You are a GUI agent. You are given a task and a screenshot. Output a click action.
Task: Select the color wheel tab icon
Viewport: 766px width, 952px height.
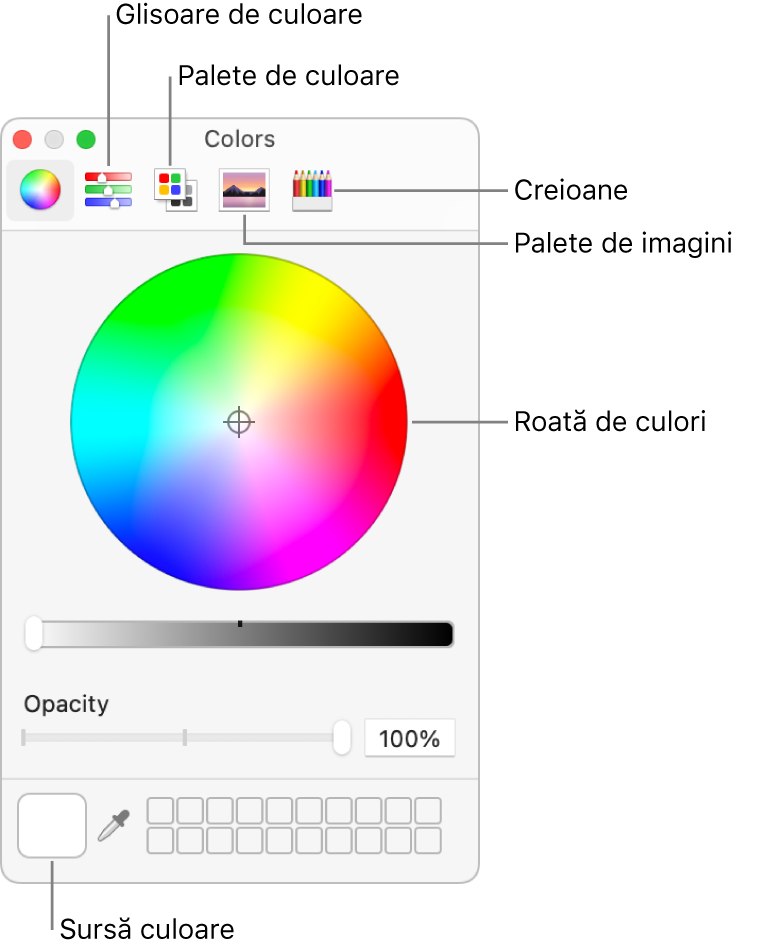[40, 190]
